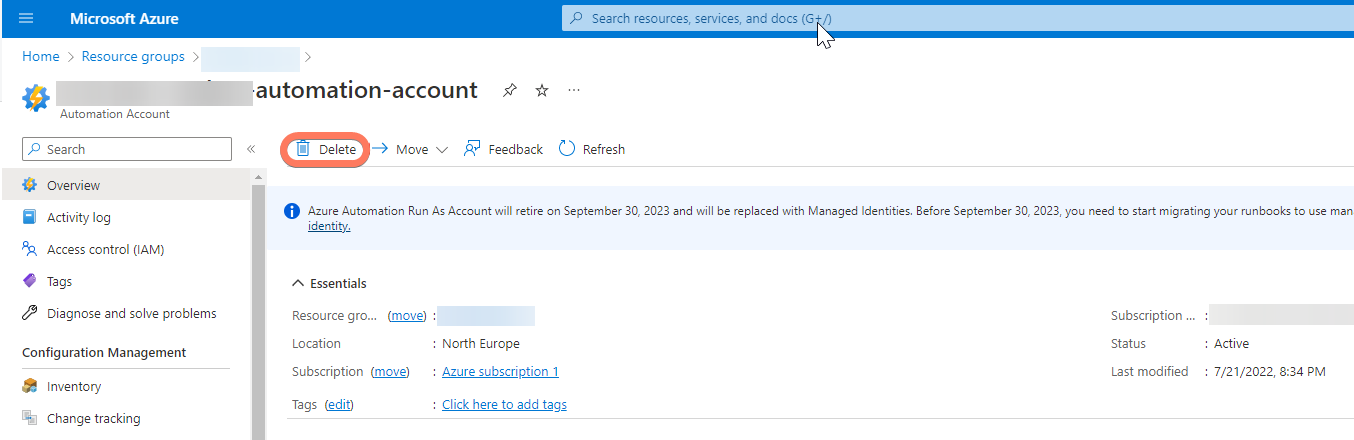Click the purple Tags icon
Screen dimensions: 1354x440
[29, 281]
